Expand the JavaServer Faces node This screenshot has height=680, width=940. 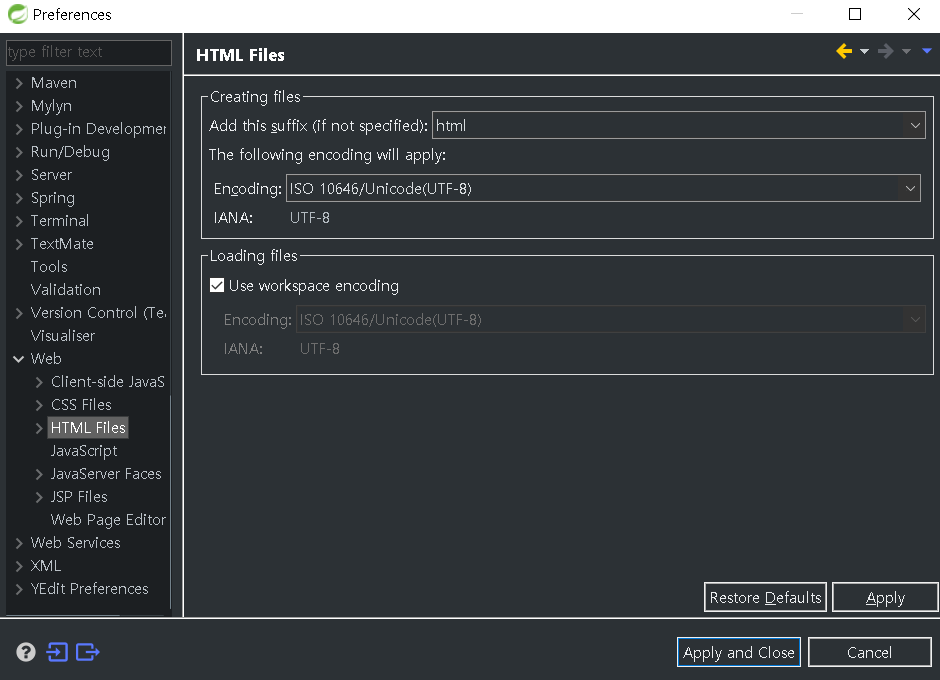(39, 474)
